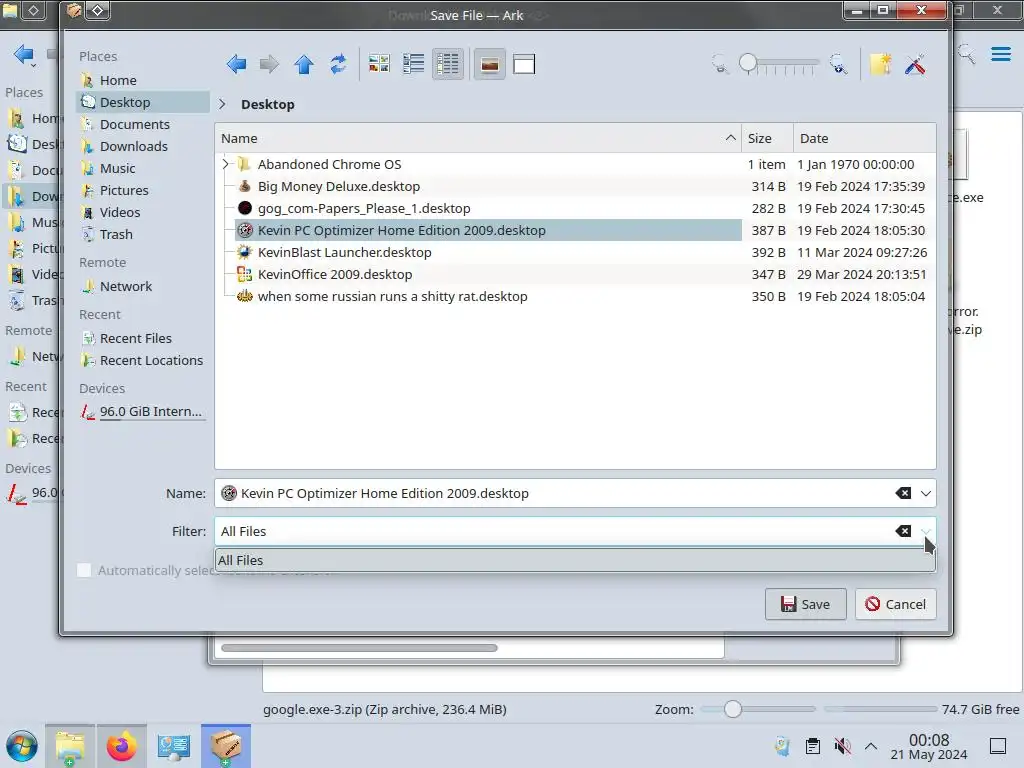Click the back arrow in the background window

coord(24,54)
